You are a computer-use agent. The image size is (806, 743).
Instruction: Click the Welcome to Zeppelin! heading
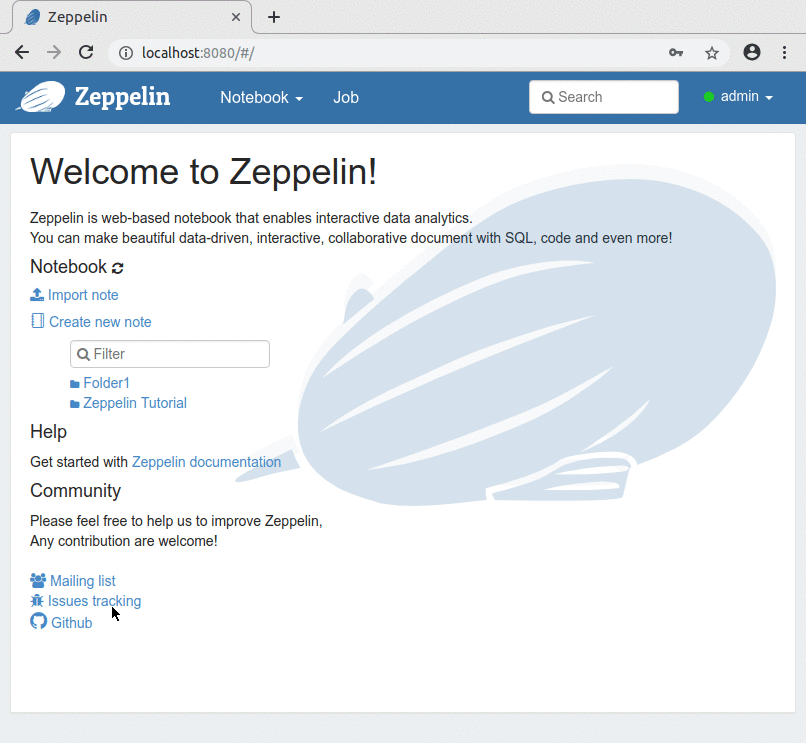click(x=204, y=171)
